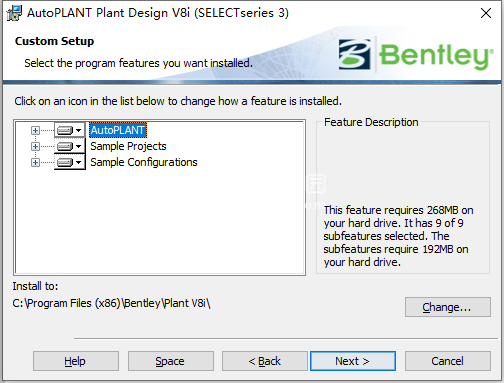Go to the previous step with Back
Image resolution: width=504 pixels, height=383 pixels.
[x=265, y=361]
